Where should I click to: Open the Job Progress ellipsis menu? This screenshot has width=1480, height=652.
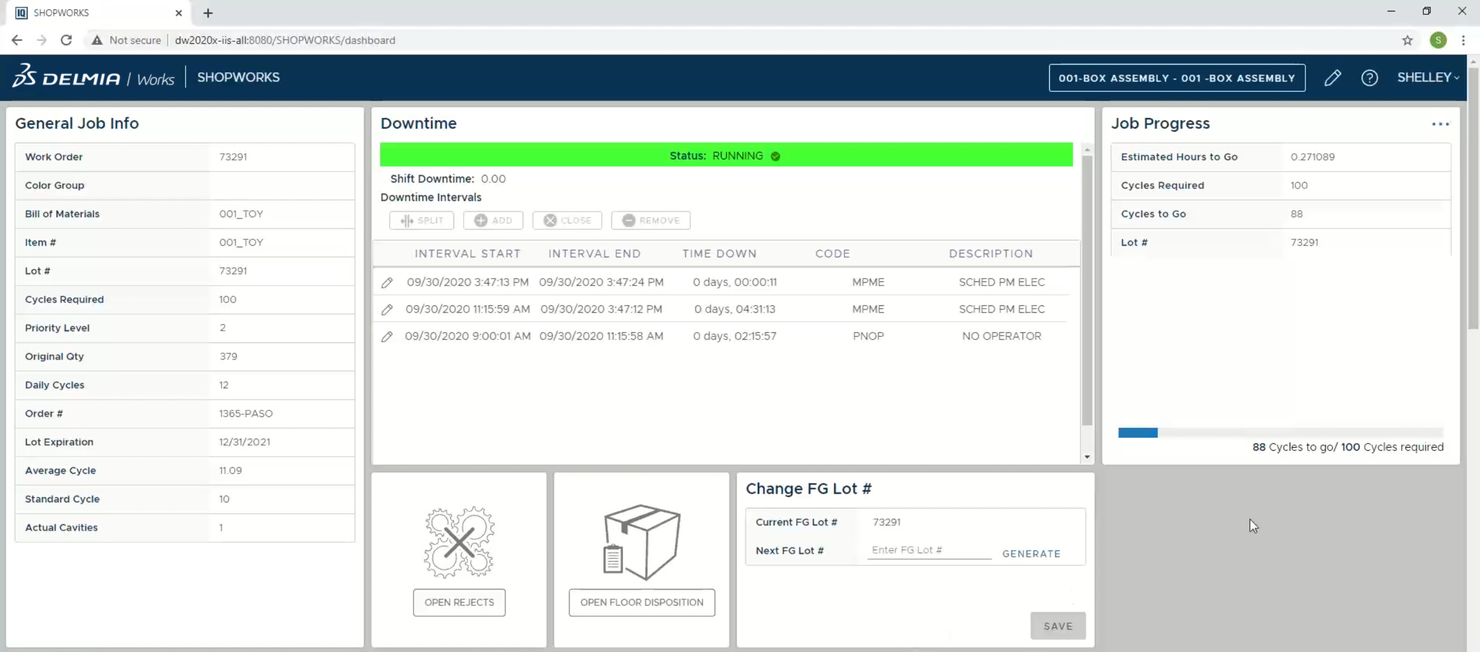click(1440, 123)
